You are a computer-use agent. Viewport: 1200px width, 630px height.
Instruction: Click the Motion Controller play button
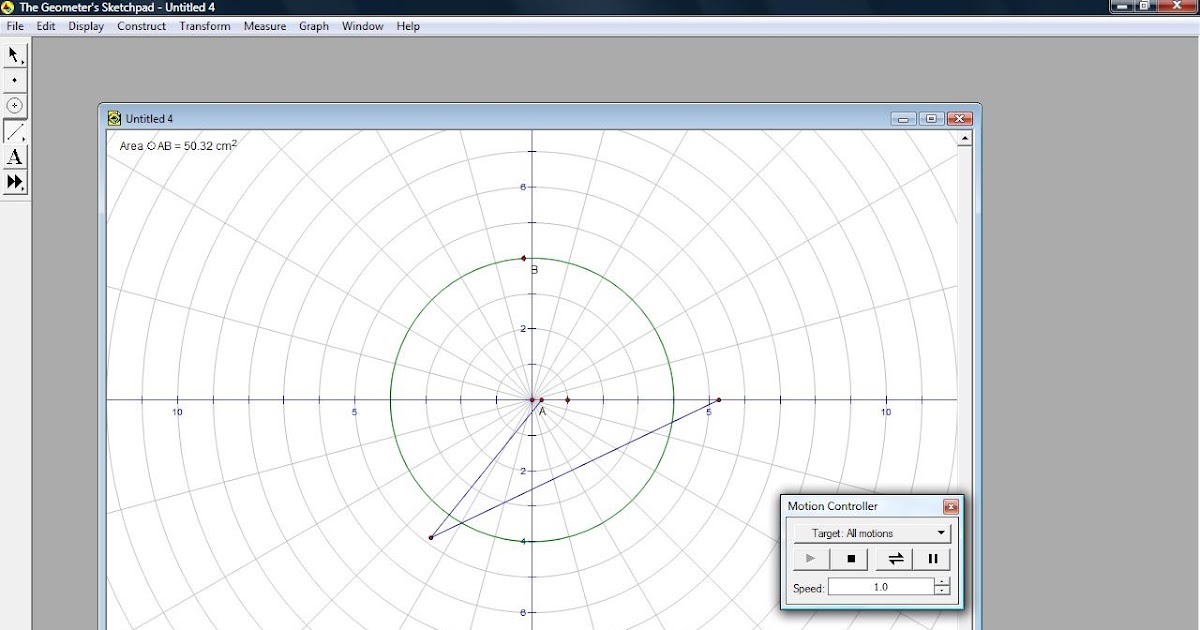[811, 559]
